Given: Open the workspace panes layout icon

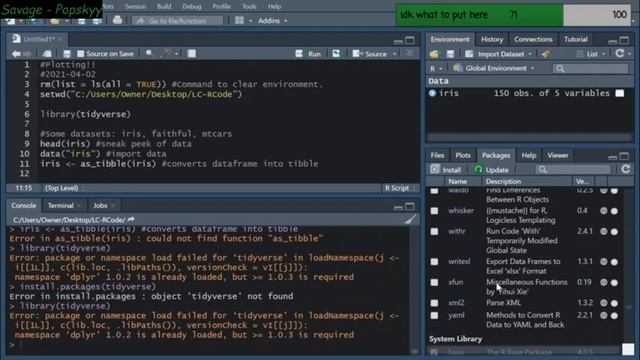Looking at the screenshot, I should (239, 20).
